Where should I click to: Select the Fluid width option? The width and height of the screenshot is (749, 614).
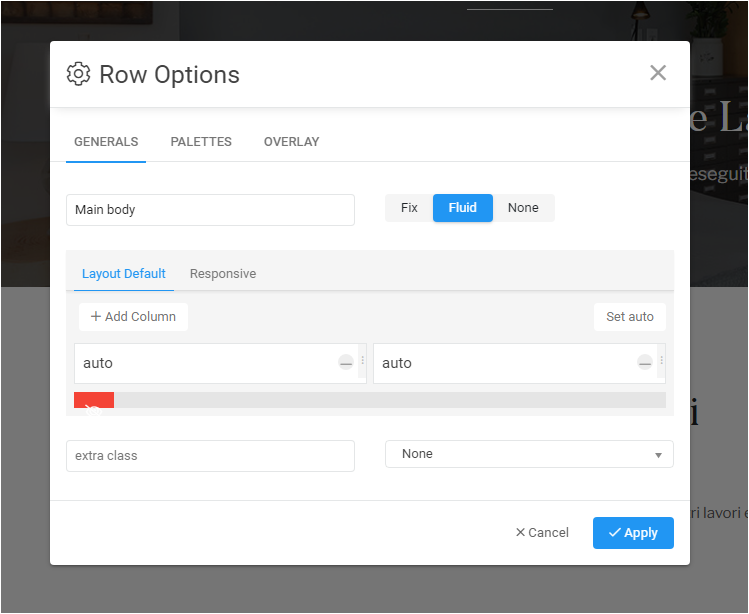click(x=463, y=208)
